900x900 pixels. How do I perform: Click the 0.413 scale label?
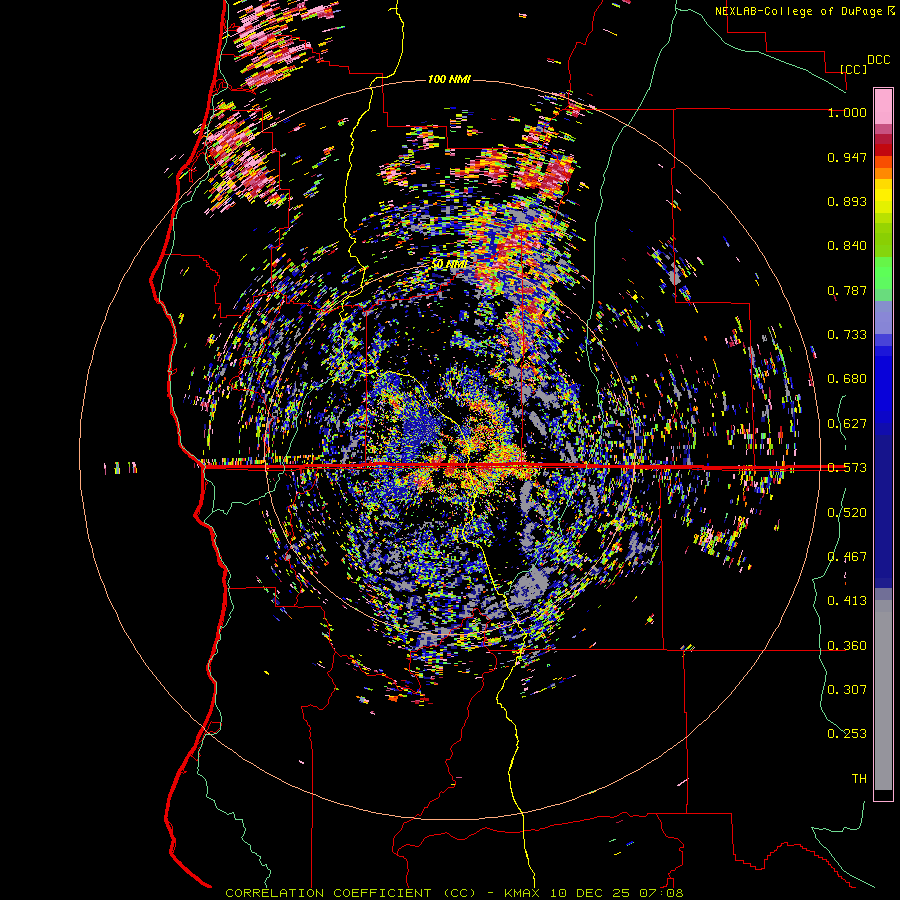point(847,601)
